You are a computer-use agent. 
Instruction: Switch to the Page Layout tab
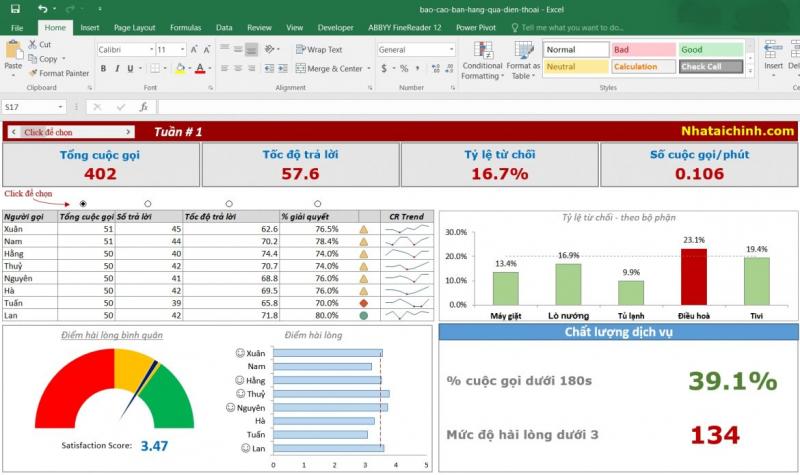click(x=134, y=28)
